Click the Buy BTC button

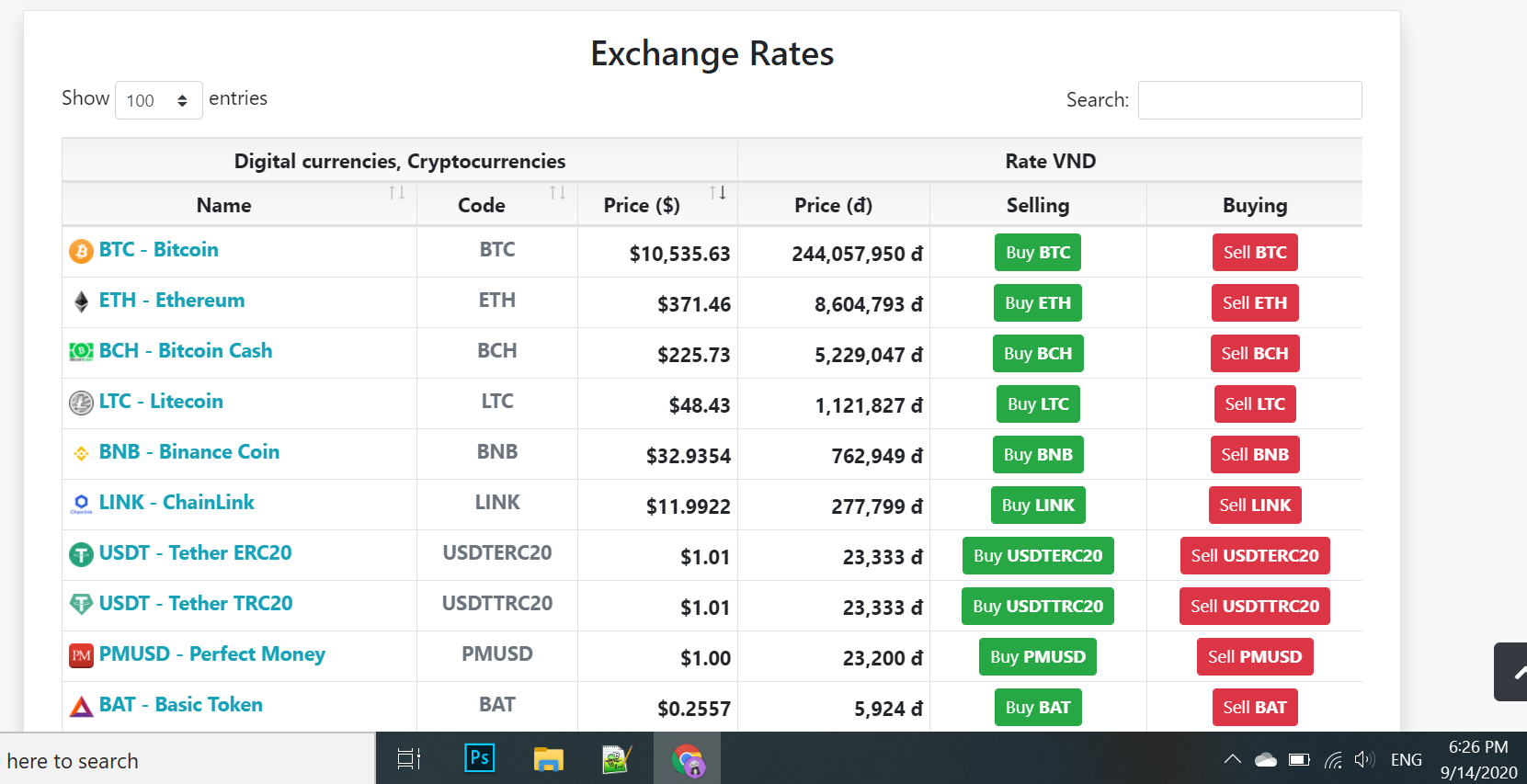tap(1037, 253)
